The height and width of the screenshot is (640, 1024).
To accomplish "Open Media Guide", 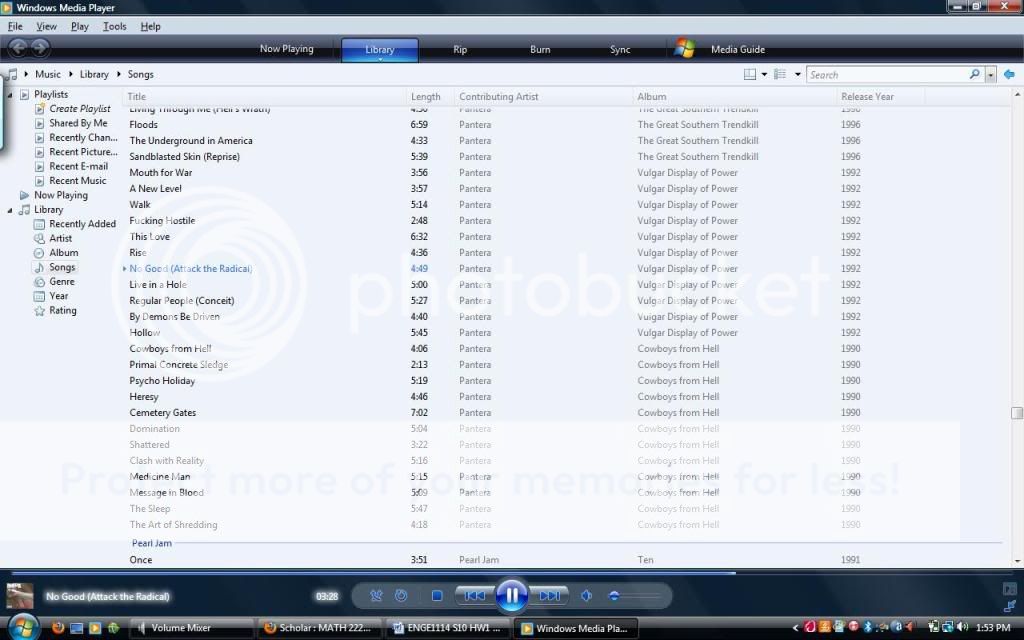I will click(x=737, y=49).
